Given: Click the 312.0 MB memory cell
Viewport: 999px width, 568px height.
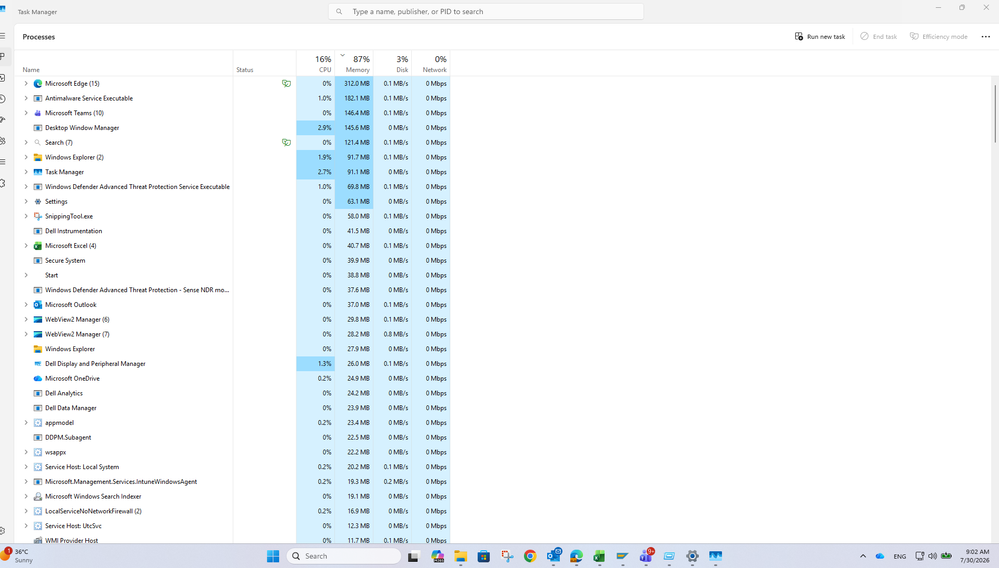Looking at the screenshot, I should tap(354, 83).
